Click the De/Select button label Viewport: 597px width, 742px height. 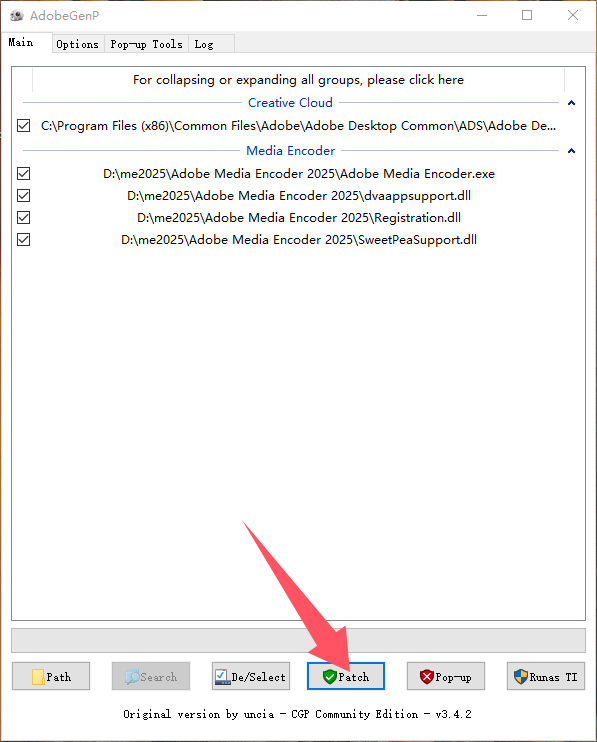258,677
